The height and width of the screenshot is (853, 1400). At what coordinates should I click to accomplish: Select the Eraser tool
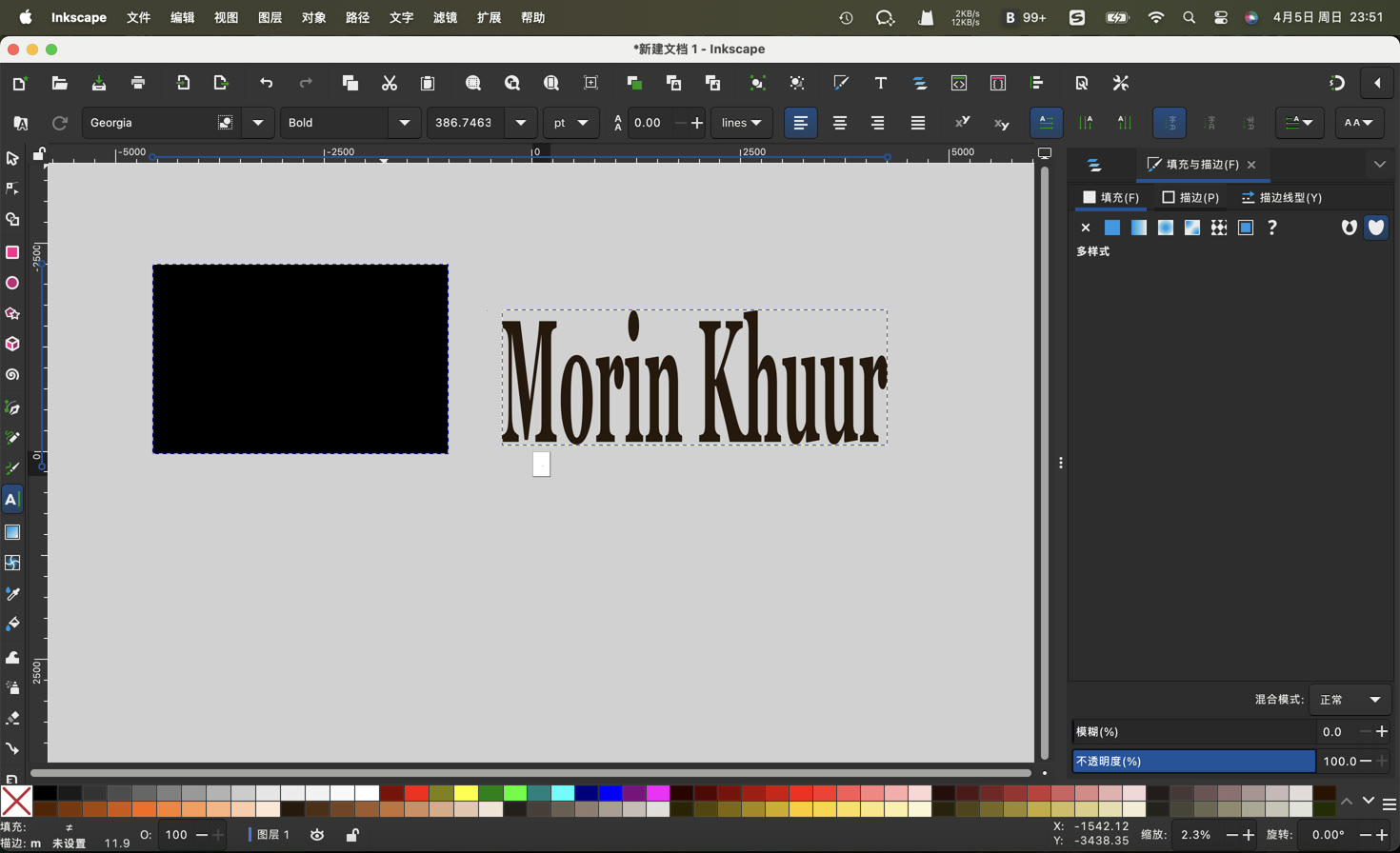(x=12, y=718)
